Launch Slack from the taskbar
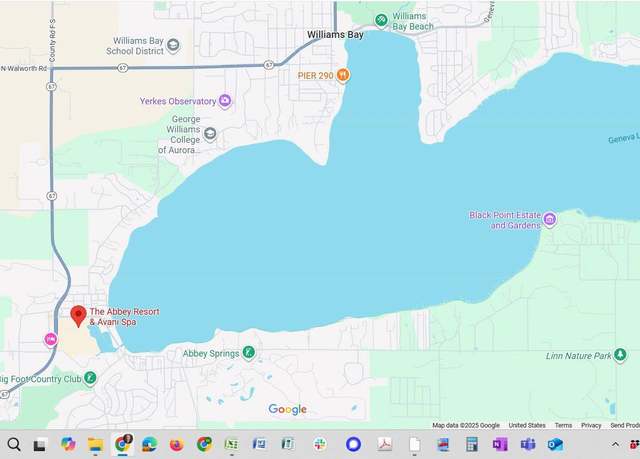The height and width of the screenshot is (459, 640). pos(320,444)
